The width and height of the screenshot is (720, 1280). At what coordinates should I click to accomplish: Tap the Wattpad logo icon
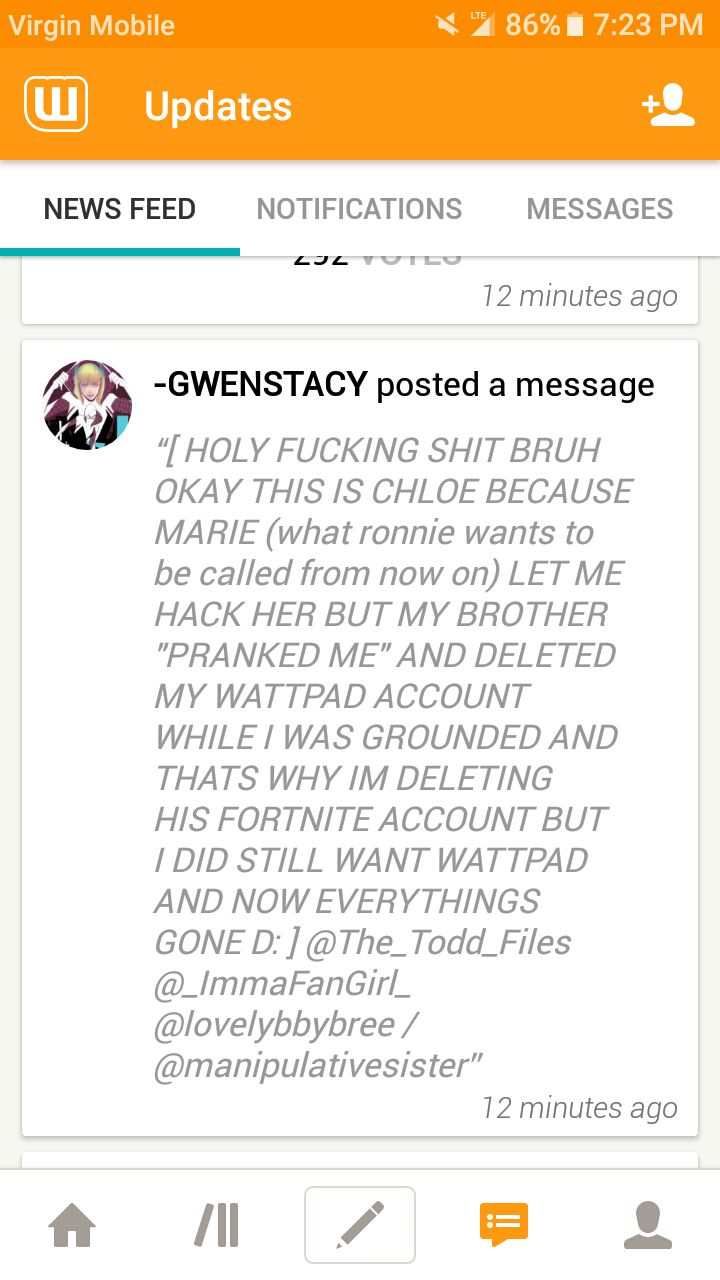coord(56,105)
